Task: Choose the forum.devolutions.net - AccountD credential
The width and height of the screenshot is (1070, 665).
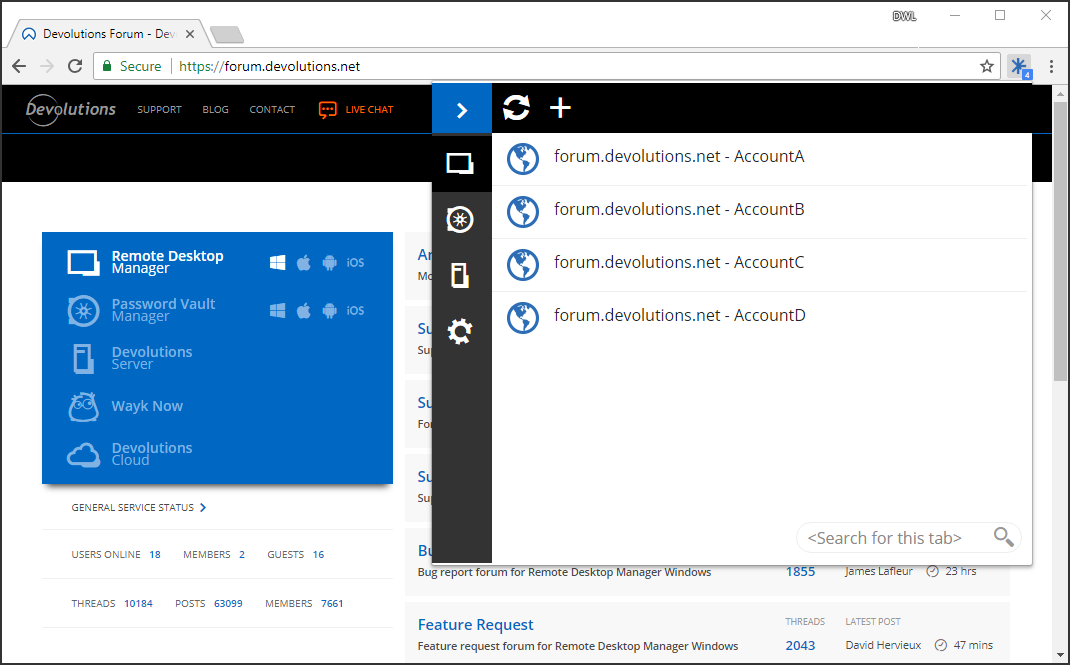Action: click(x=760, y=318)
